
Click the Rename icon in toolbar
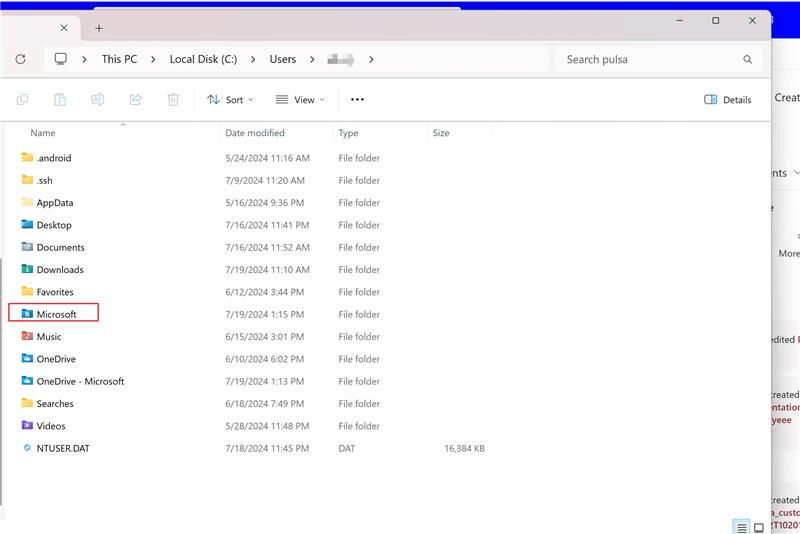(97, 99)
